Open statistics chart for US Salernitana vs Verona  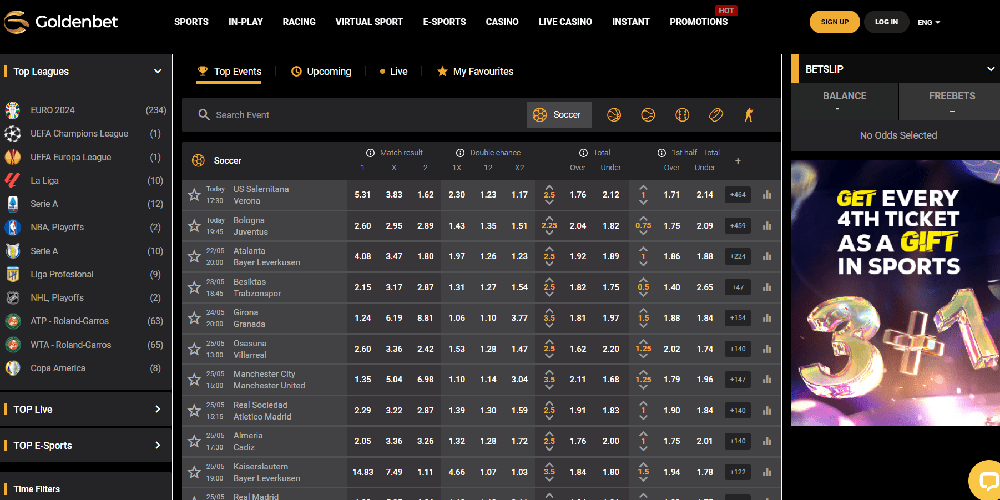[x=767, y=195]
